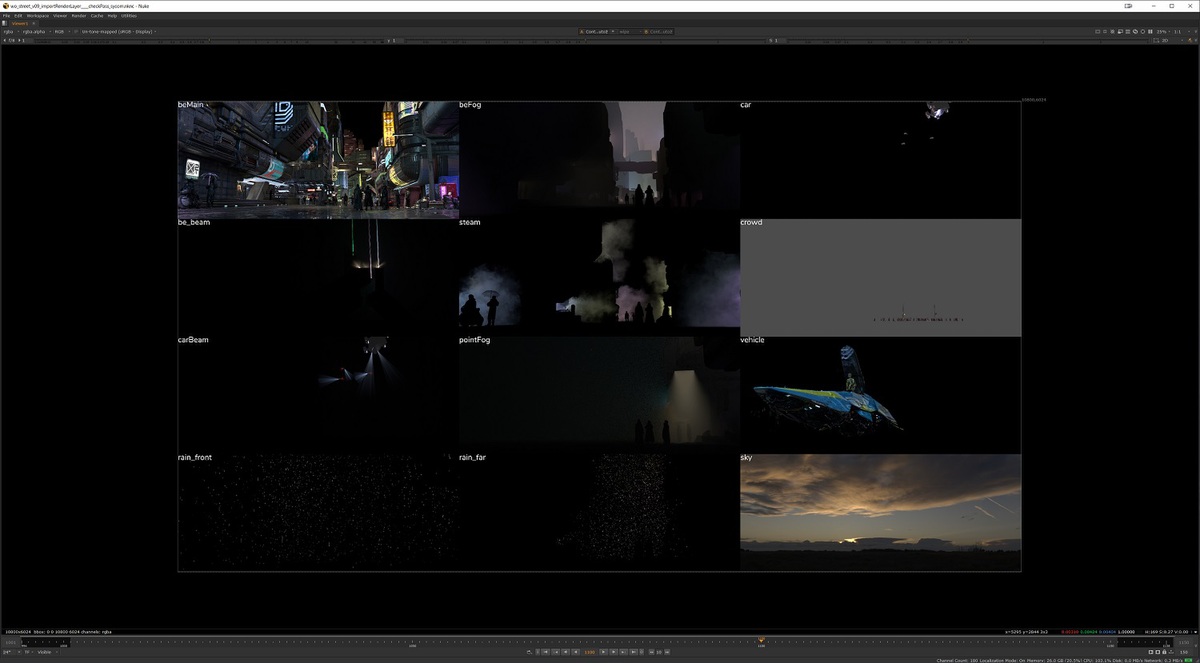Open the Un-tone-mapped sRGB display dropdown
This screenshot has width=1200, height=663.
(120, 31)
